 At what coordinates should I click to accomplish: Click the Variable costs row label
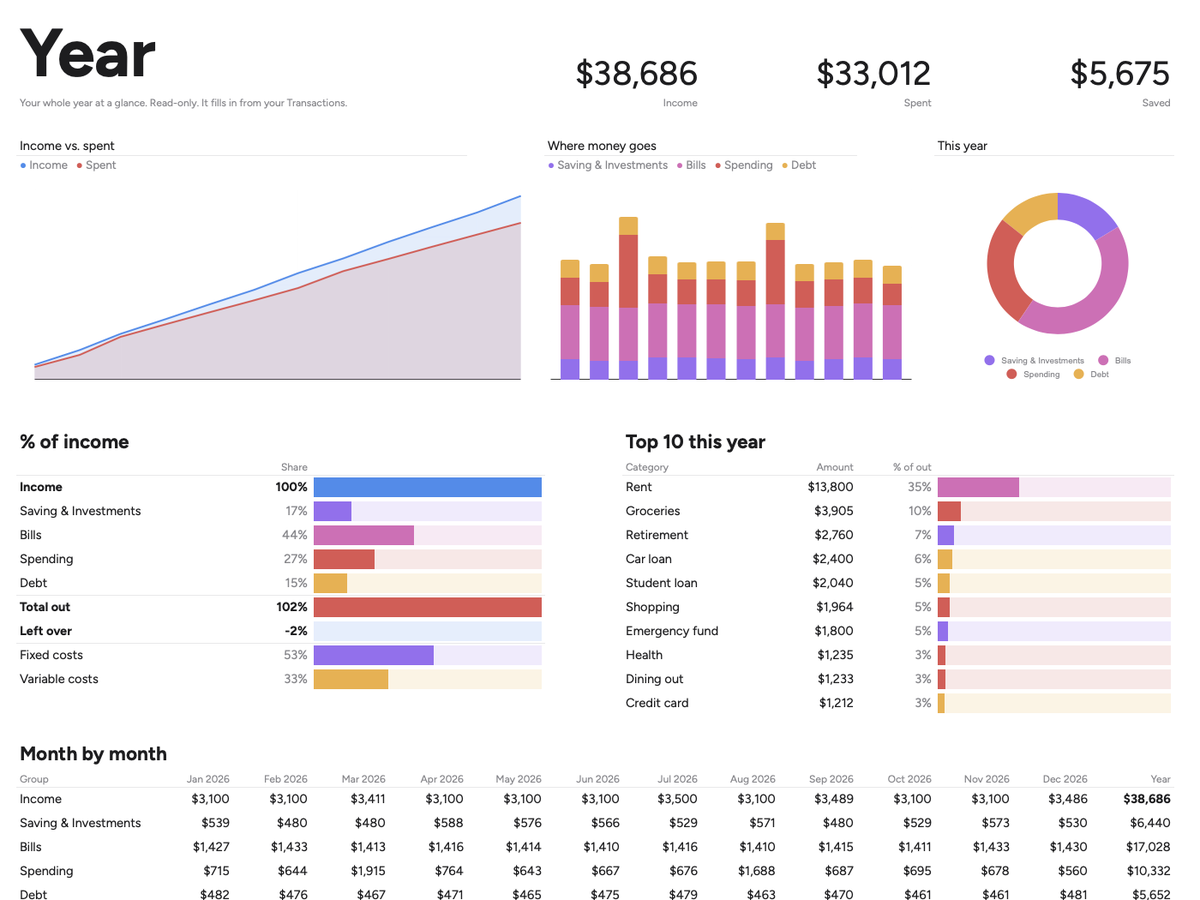[59, 679]
